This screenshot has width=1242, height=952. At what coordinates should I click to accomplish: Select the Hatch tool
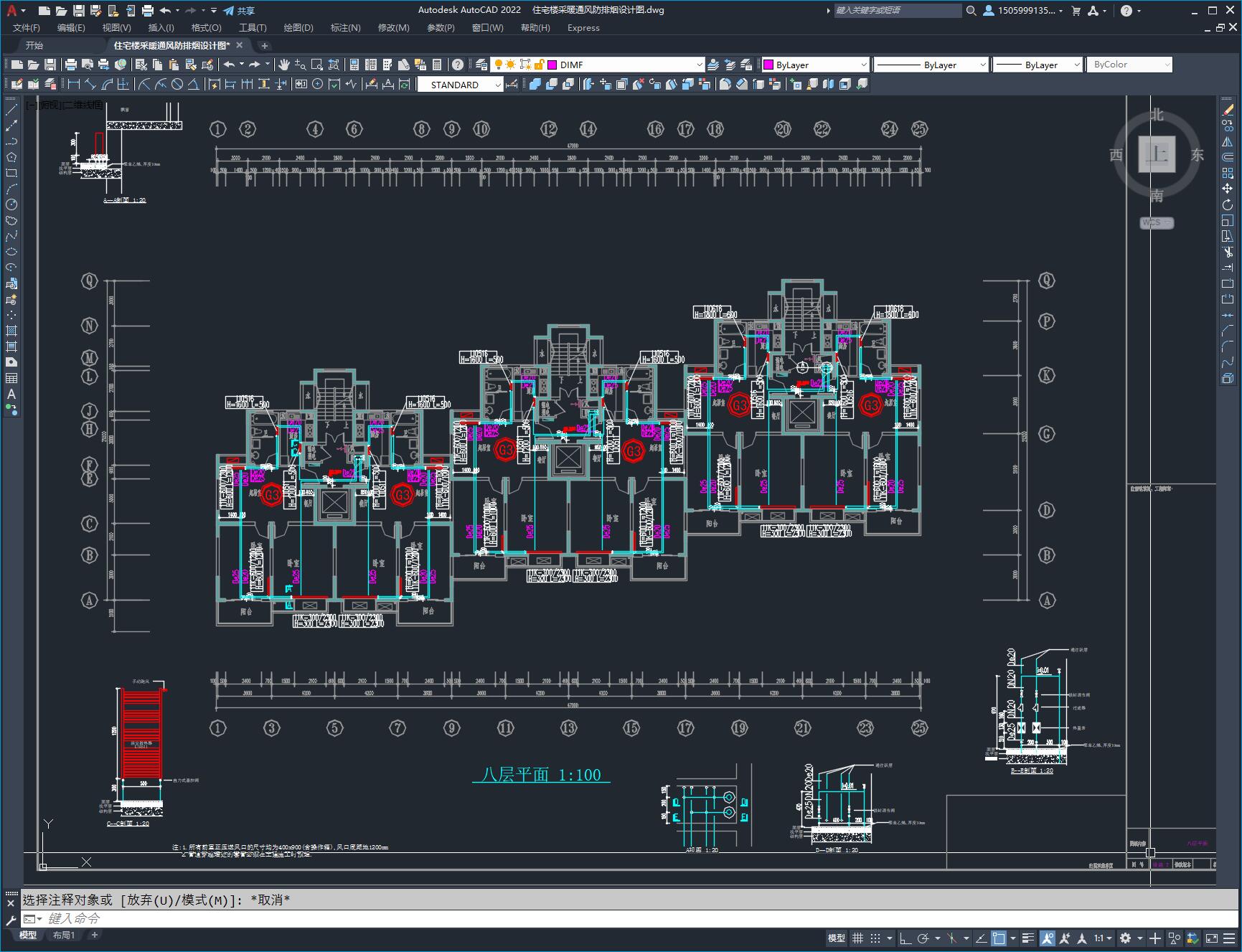[11, 331]
